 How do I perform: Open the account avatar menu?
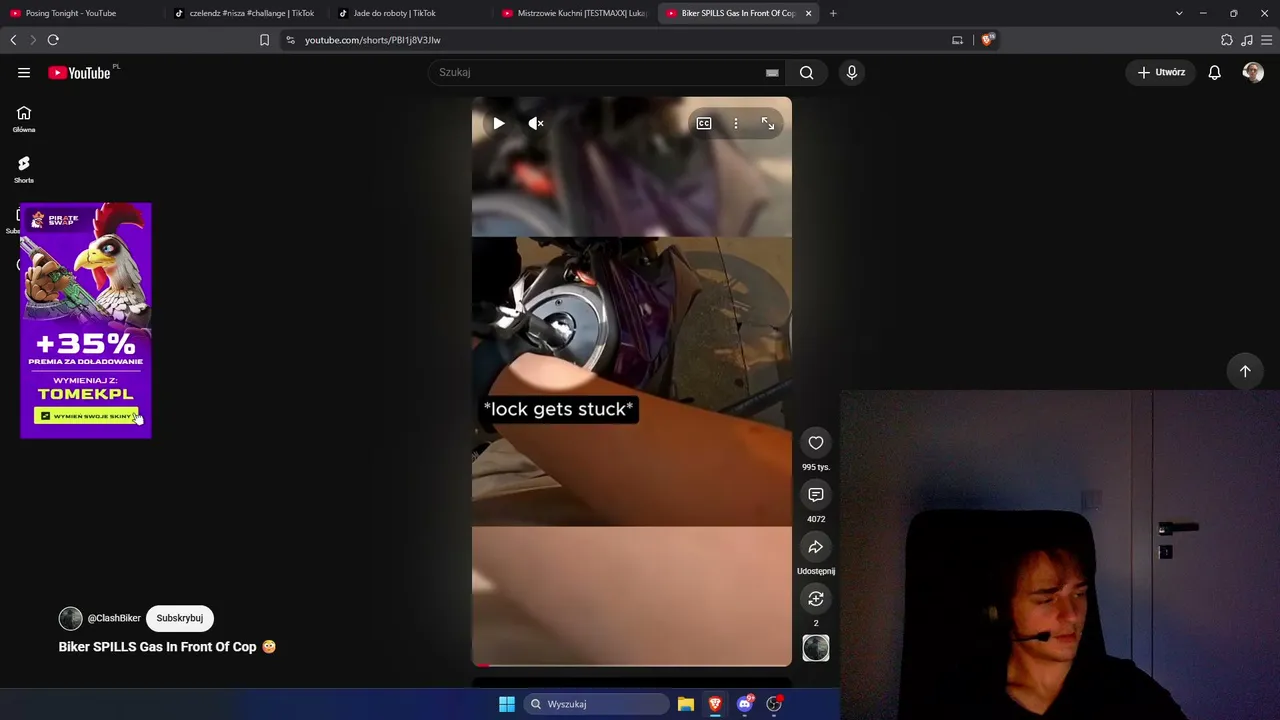[x=1253, y=72]
